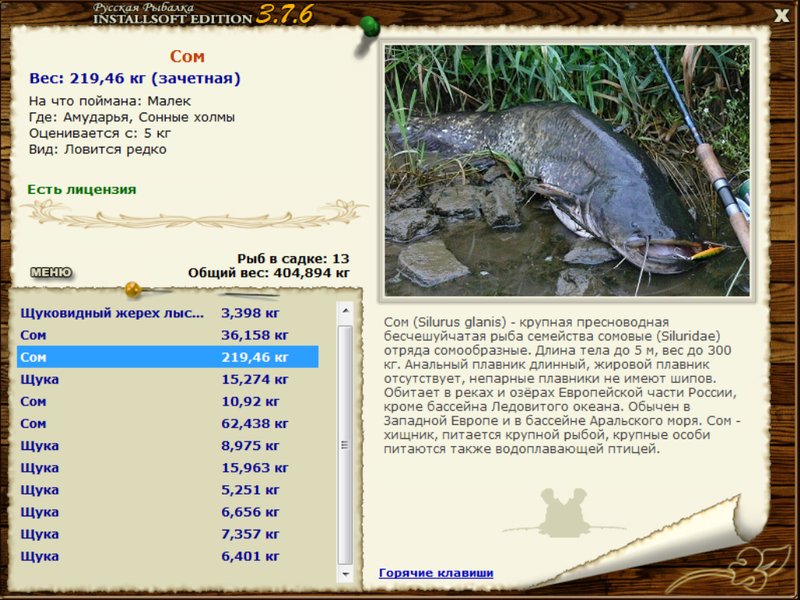Select the Сом 62,438 кг entry
800x600 pixels.
tap(167, 423)
